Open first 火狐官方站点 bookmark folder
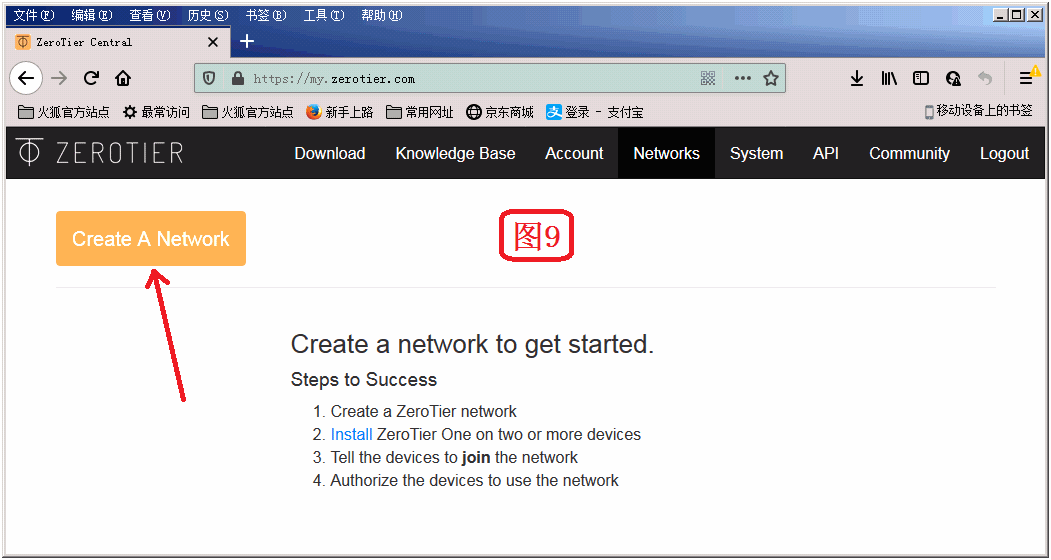 (x=64, y=112)
